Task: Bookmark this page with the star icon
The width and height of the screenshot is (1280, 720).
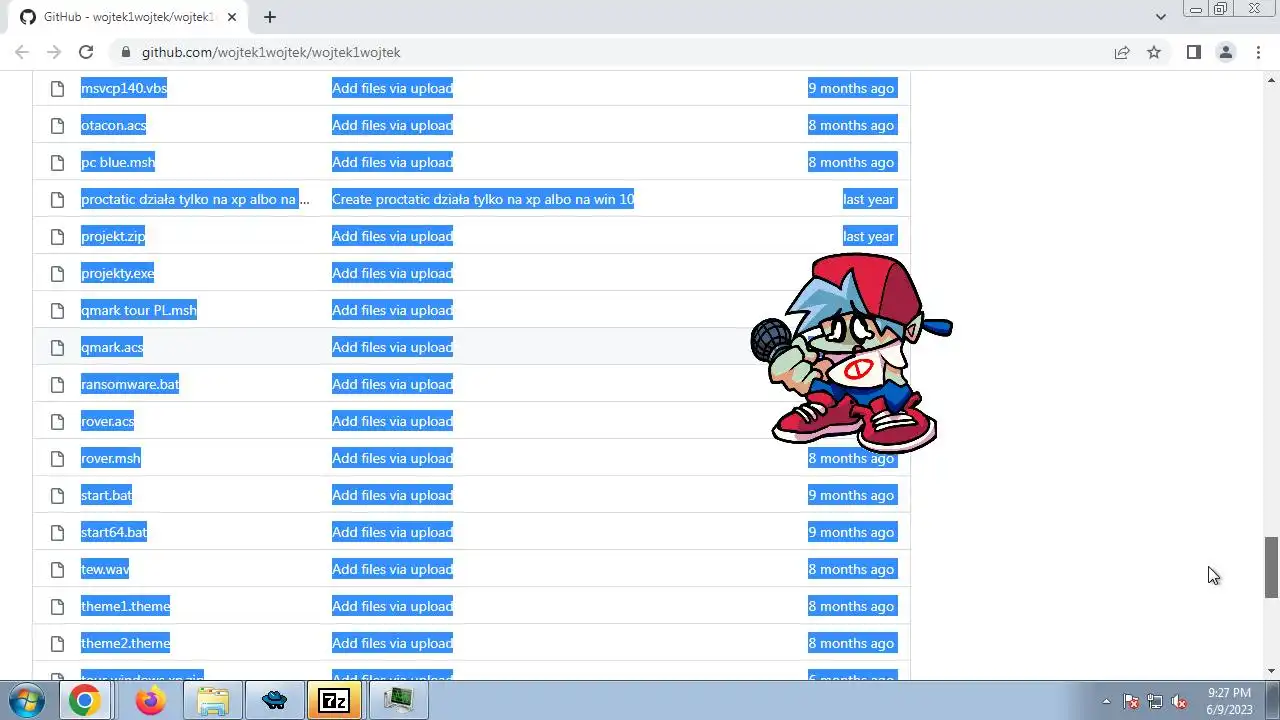Action: point(1154,52)
